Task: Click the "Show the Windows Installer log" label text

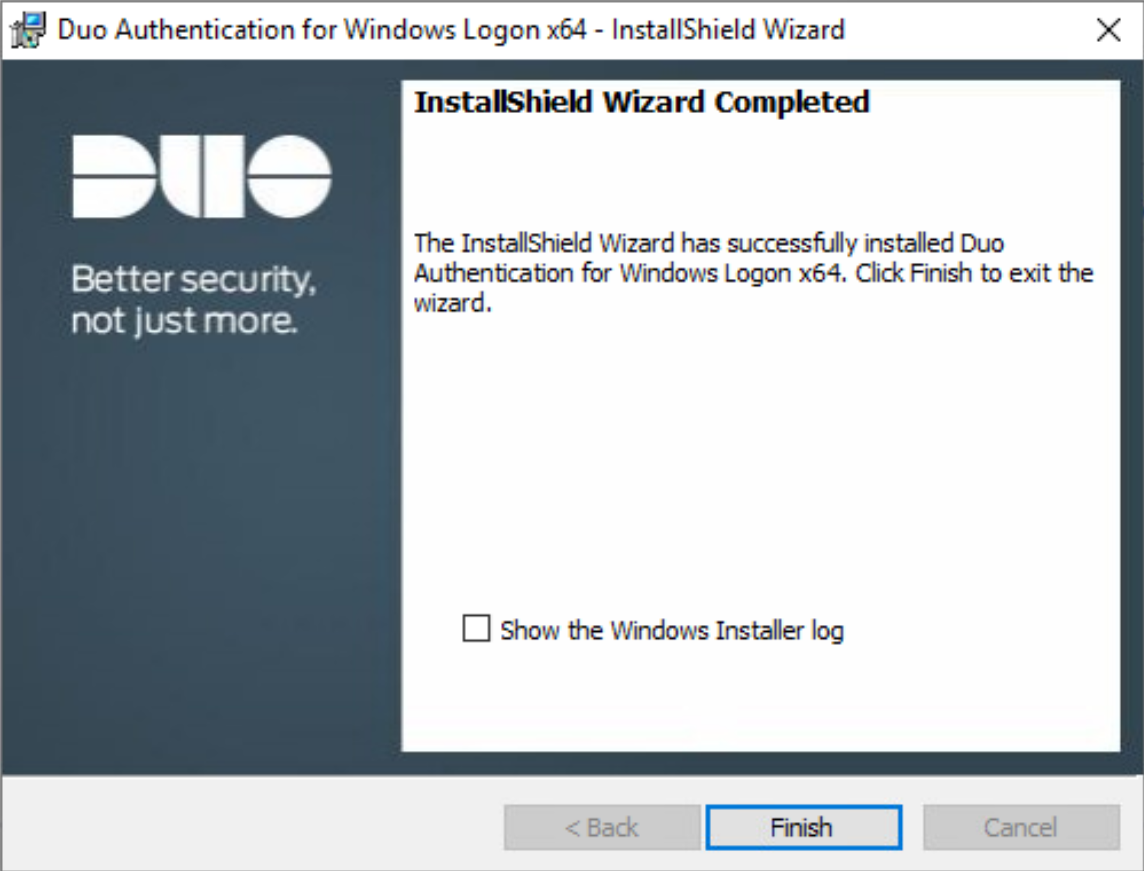Action: click(671, 631)
